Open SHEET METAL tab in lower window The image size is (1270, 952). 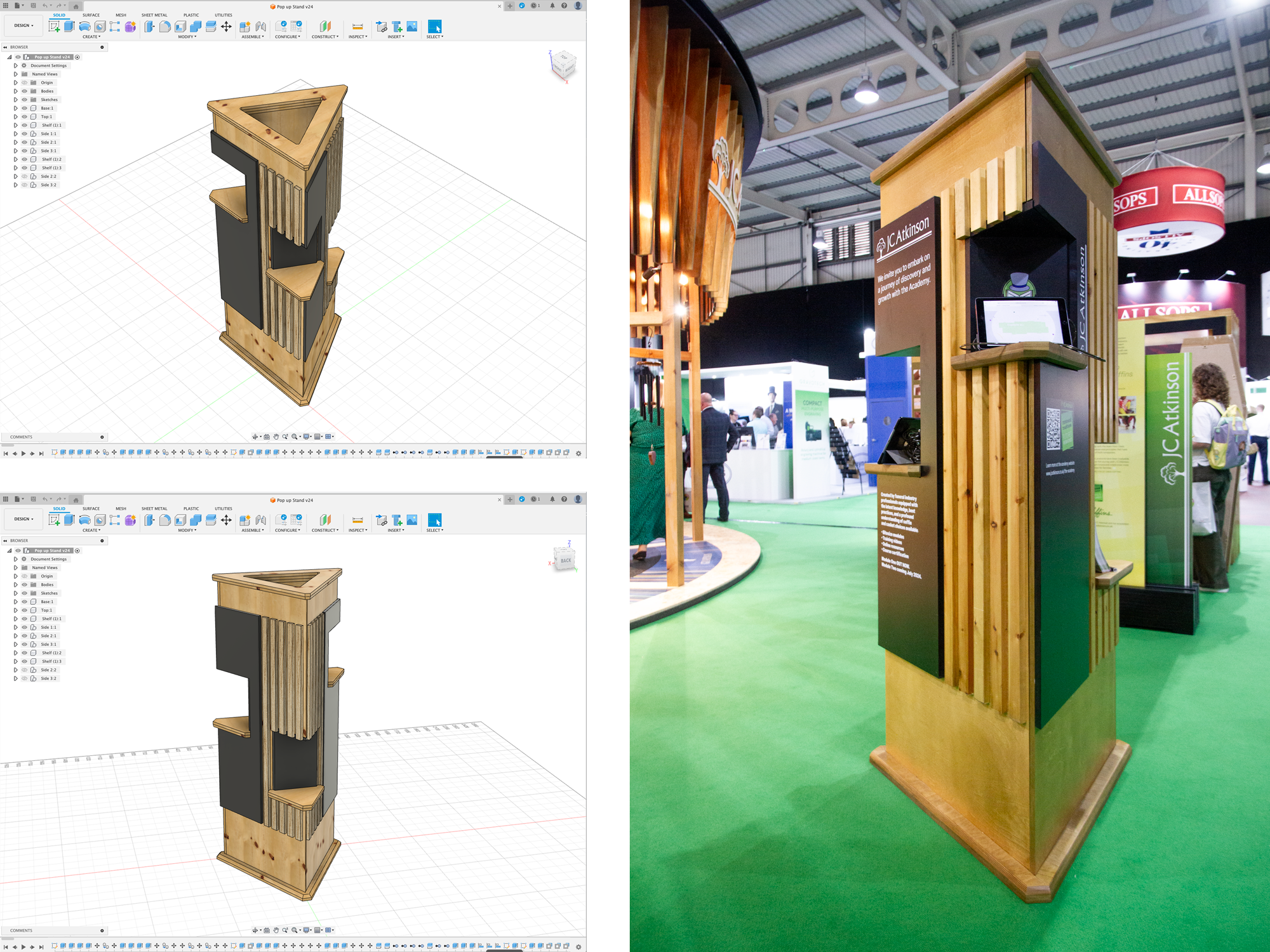tap(154, 508)
